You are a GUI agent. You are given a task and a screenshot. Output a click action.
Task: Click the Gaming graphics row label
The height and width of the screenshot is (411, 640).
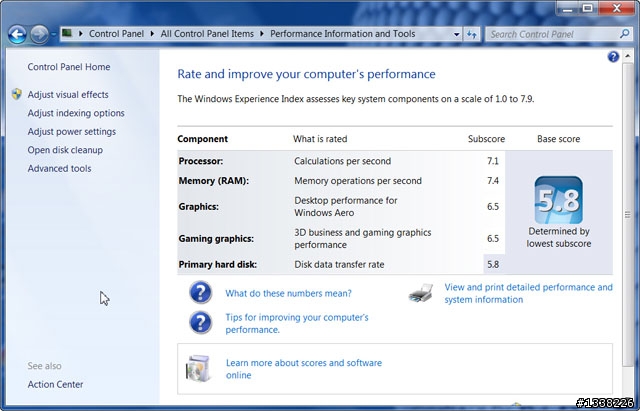pyautogui.click(x=216, y=238)
